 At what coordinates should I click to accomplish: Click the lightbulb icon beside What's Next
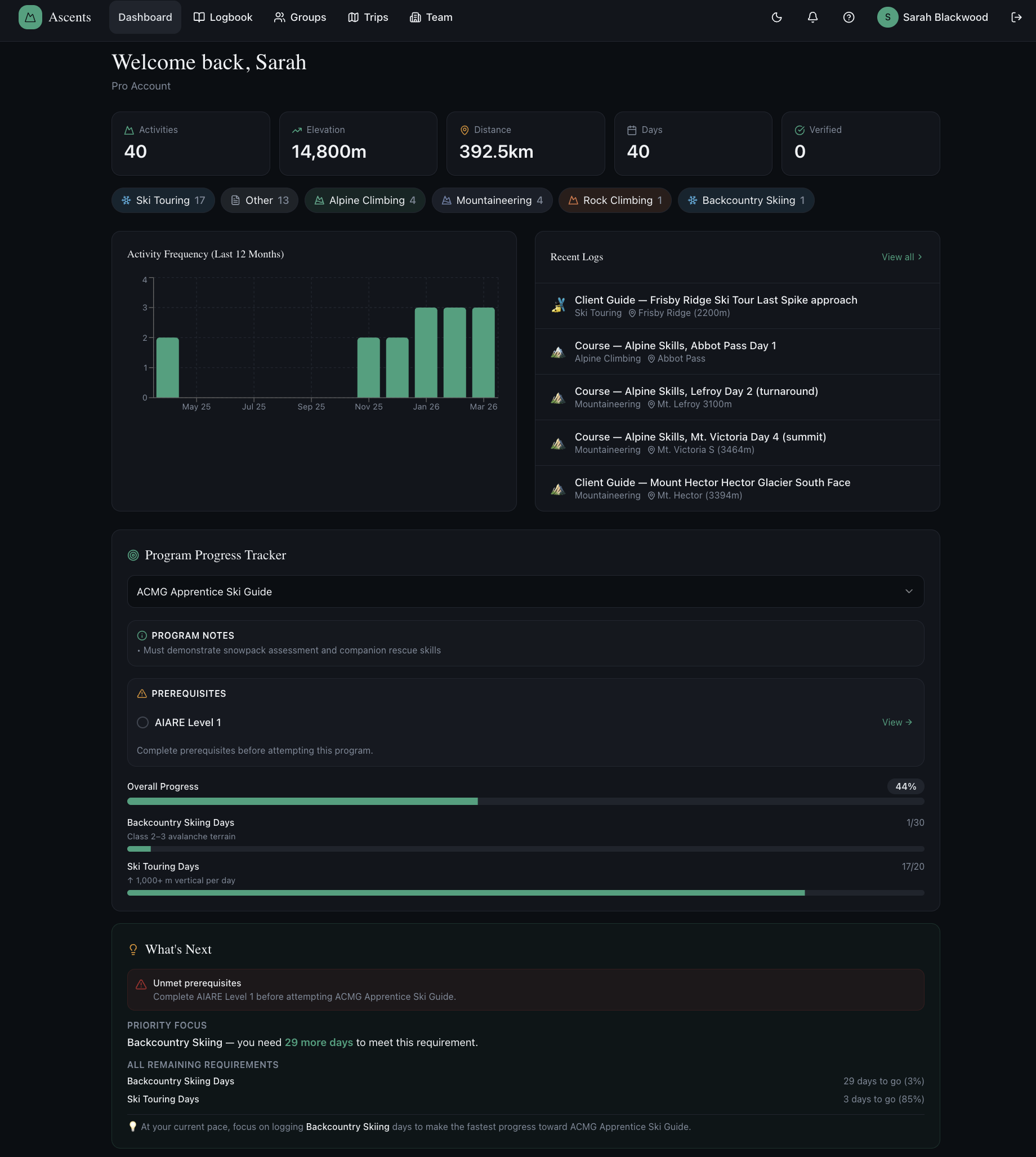(133, 949)
